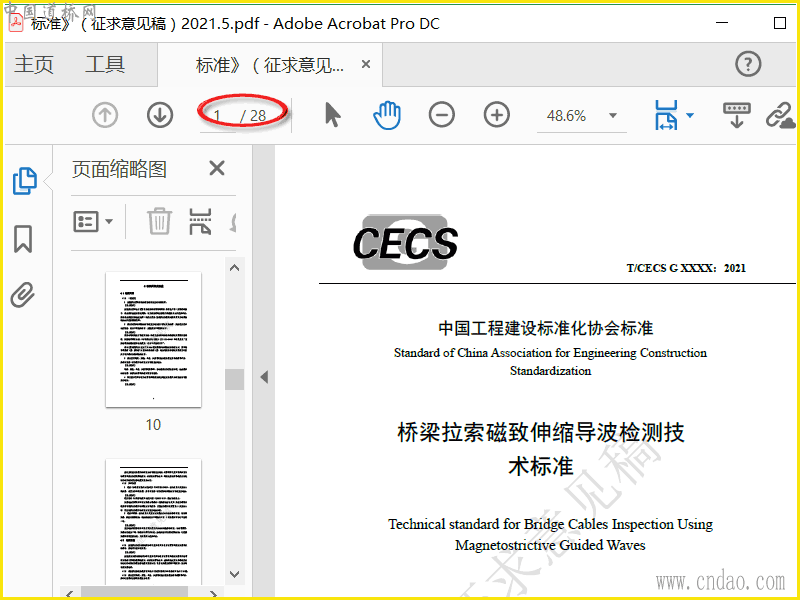
Task: Open the zoom level 48.6% dropdown
Action: [x=613, y=115]
